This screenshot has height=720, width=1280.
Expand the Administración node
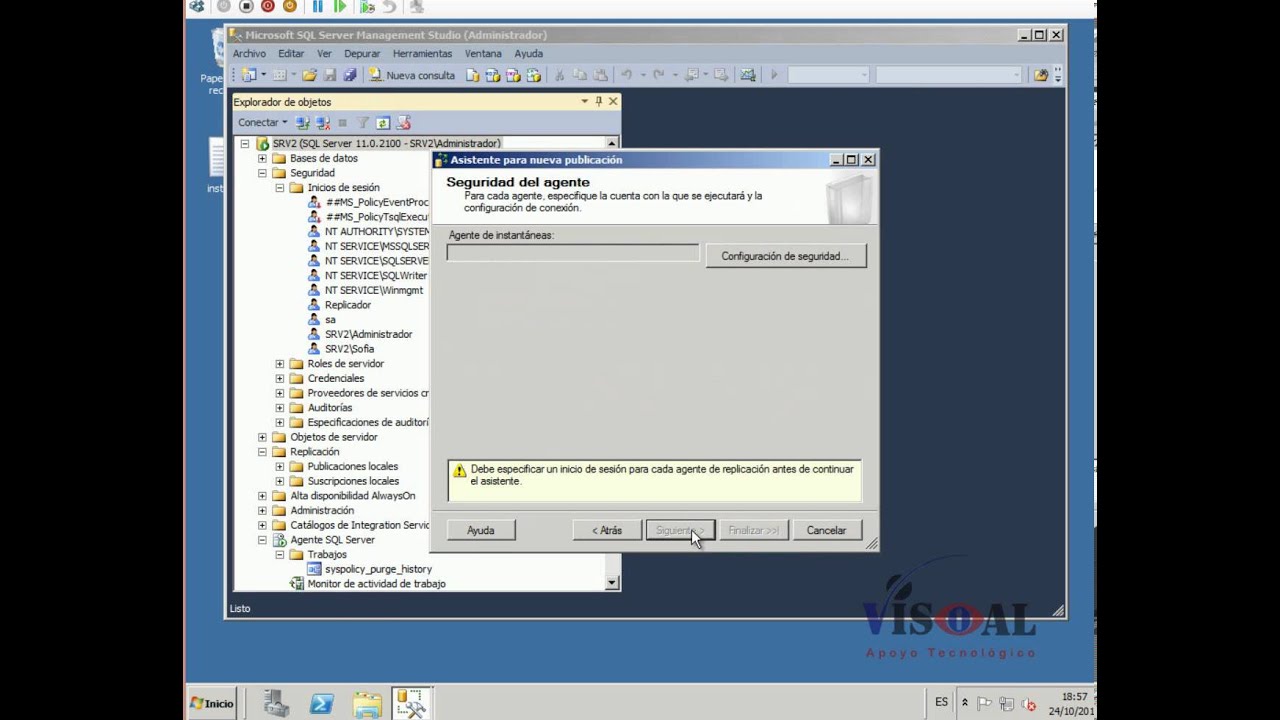[263, 510]
